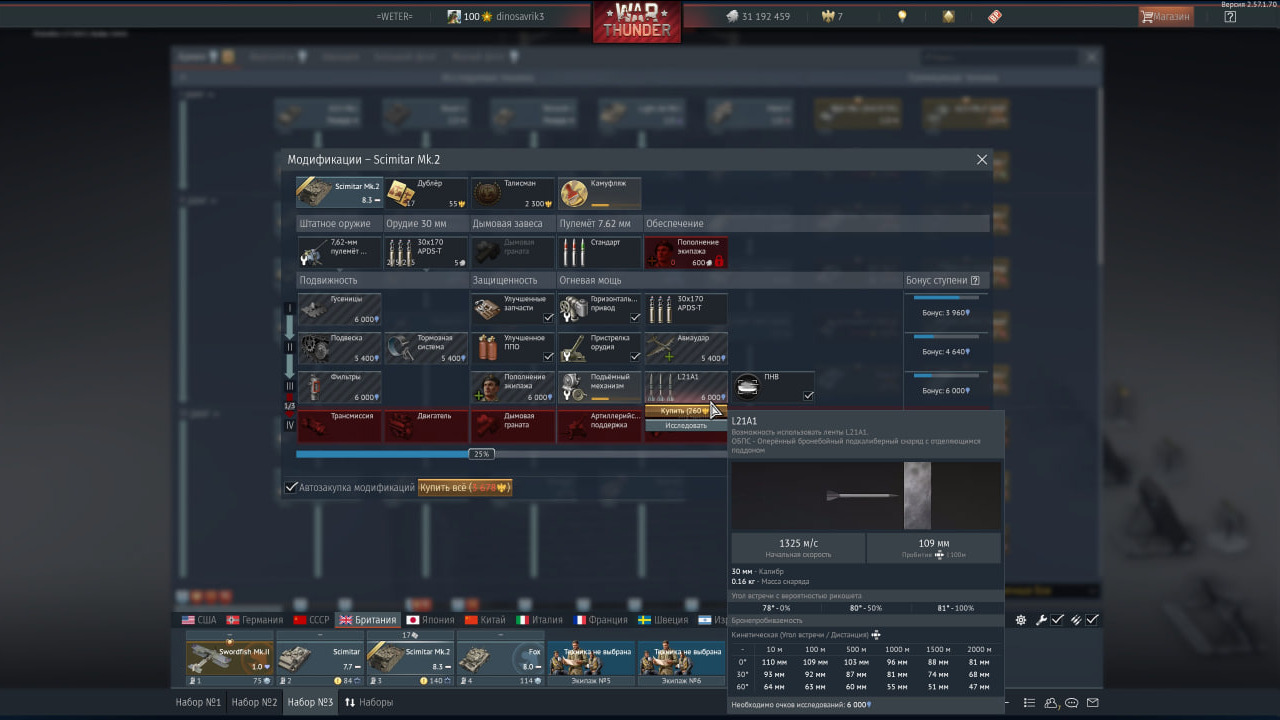Select the Авиаудар airstrike modification
This screenshot has width=1280, height=720.
point(686,348)
